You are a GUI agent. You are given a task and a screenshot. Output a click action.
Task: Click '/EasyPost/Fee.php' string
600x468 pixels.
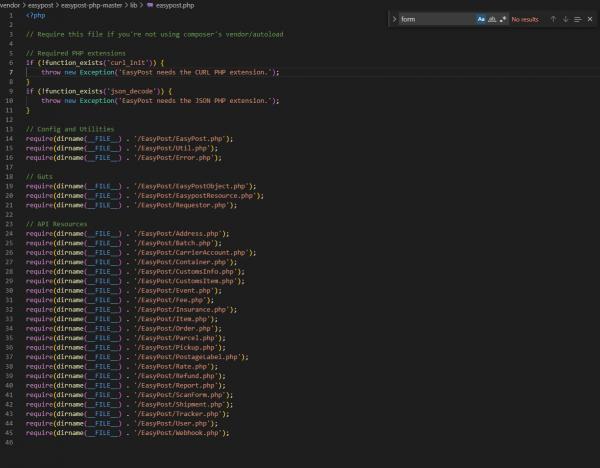pyautogui.click(x=170, y=300)
